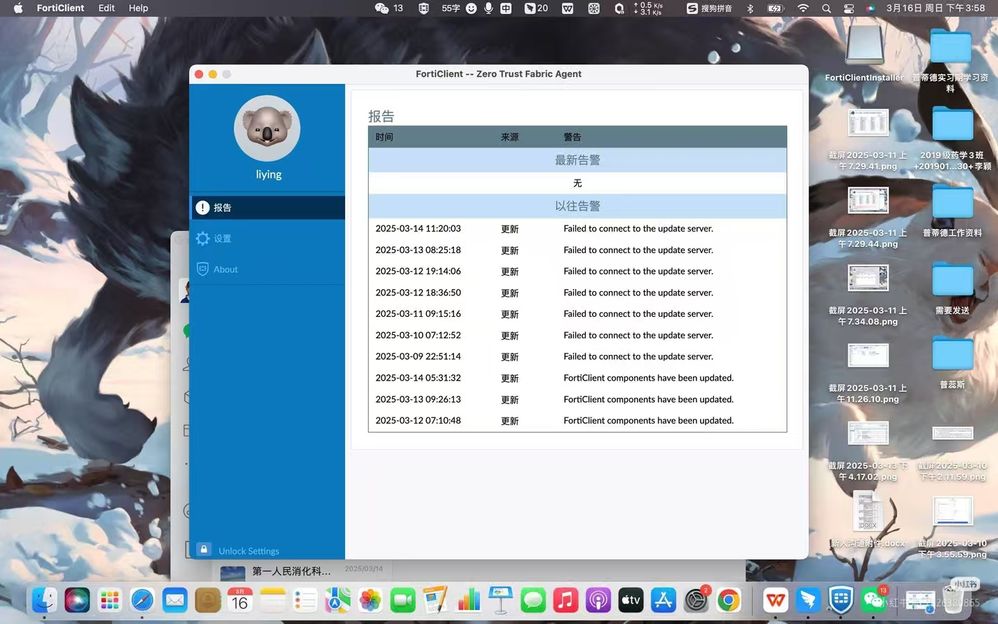
Task: Click Unlock Settings at the sidebar bottom
Action: click(248, 550)
